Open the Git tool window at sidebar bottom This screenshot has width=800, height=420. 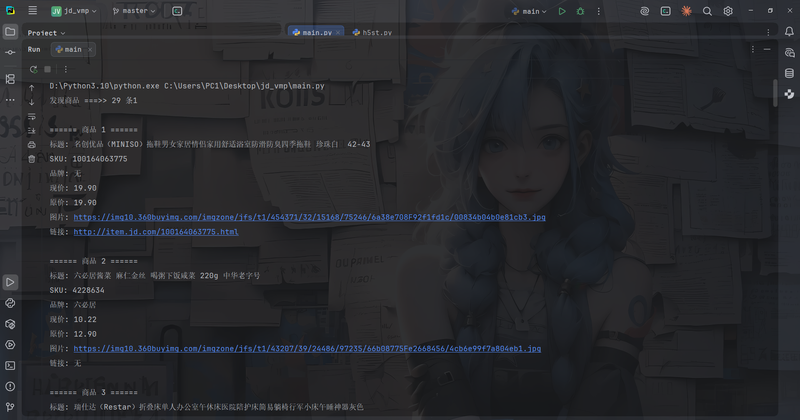click(x=10, y=407)
